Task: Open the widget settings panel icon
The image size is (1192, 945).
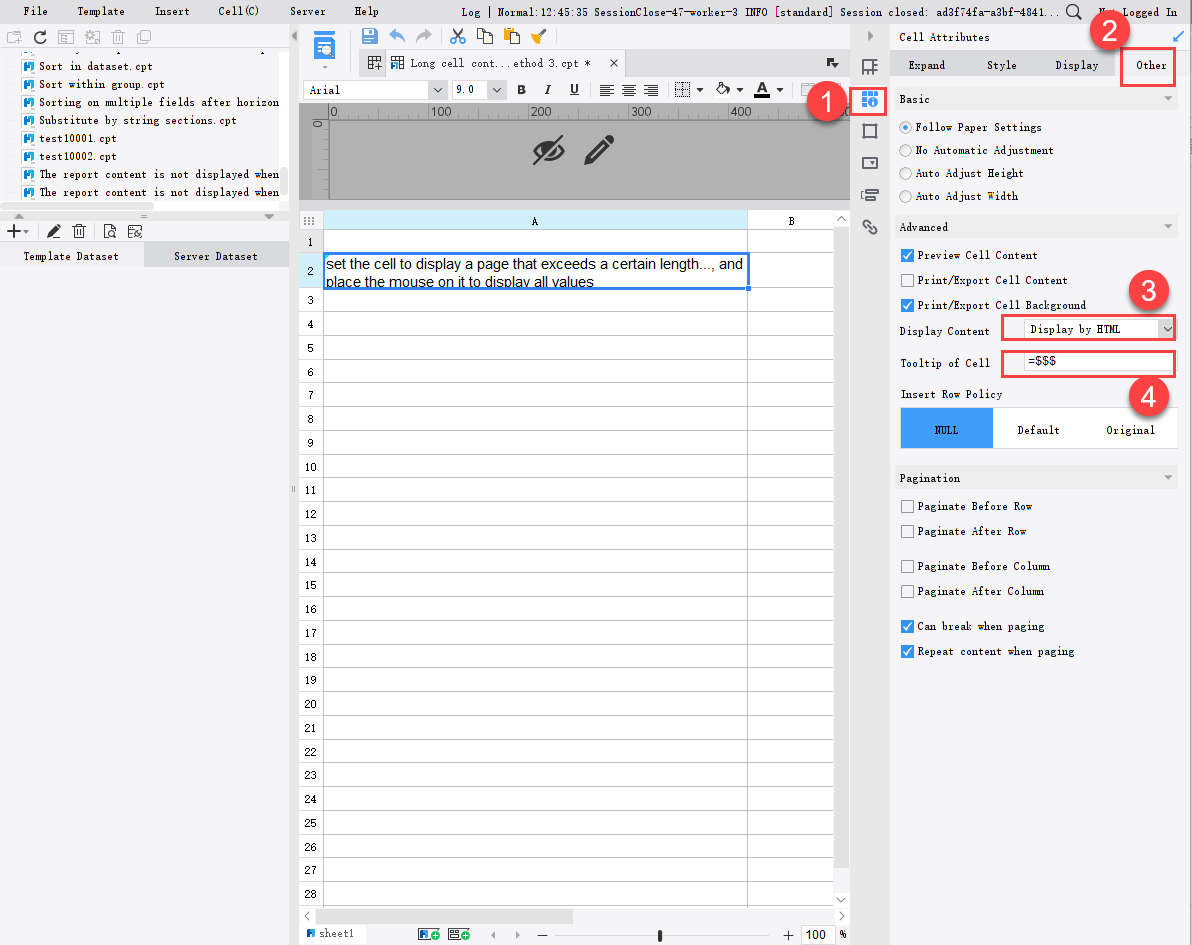Action: pyautogui.click(x=870, y=163)
